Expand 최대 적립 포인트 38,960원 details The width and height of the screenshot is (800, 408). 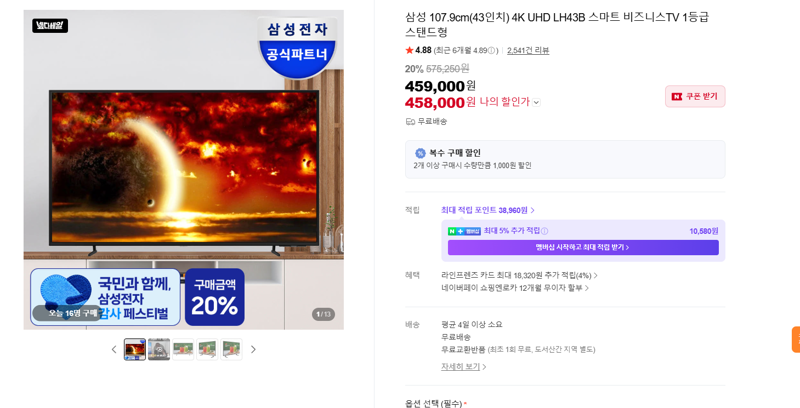[x=488, y=210]
